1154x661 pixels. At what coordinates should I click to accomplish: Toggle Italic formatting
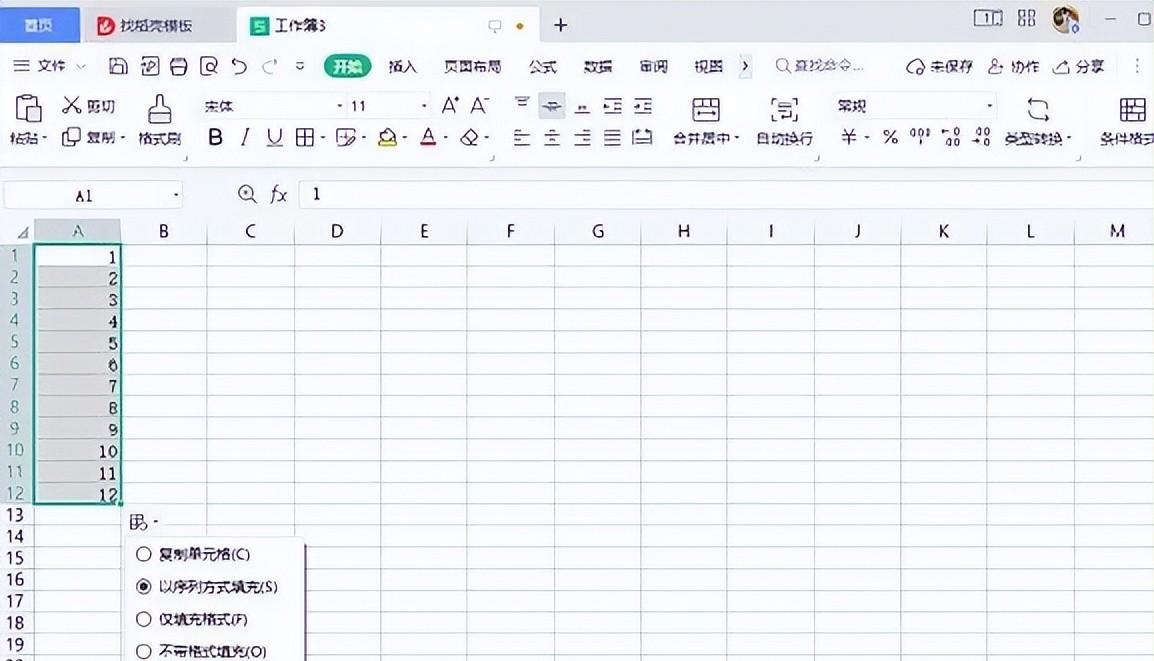(245, 137)
